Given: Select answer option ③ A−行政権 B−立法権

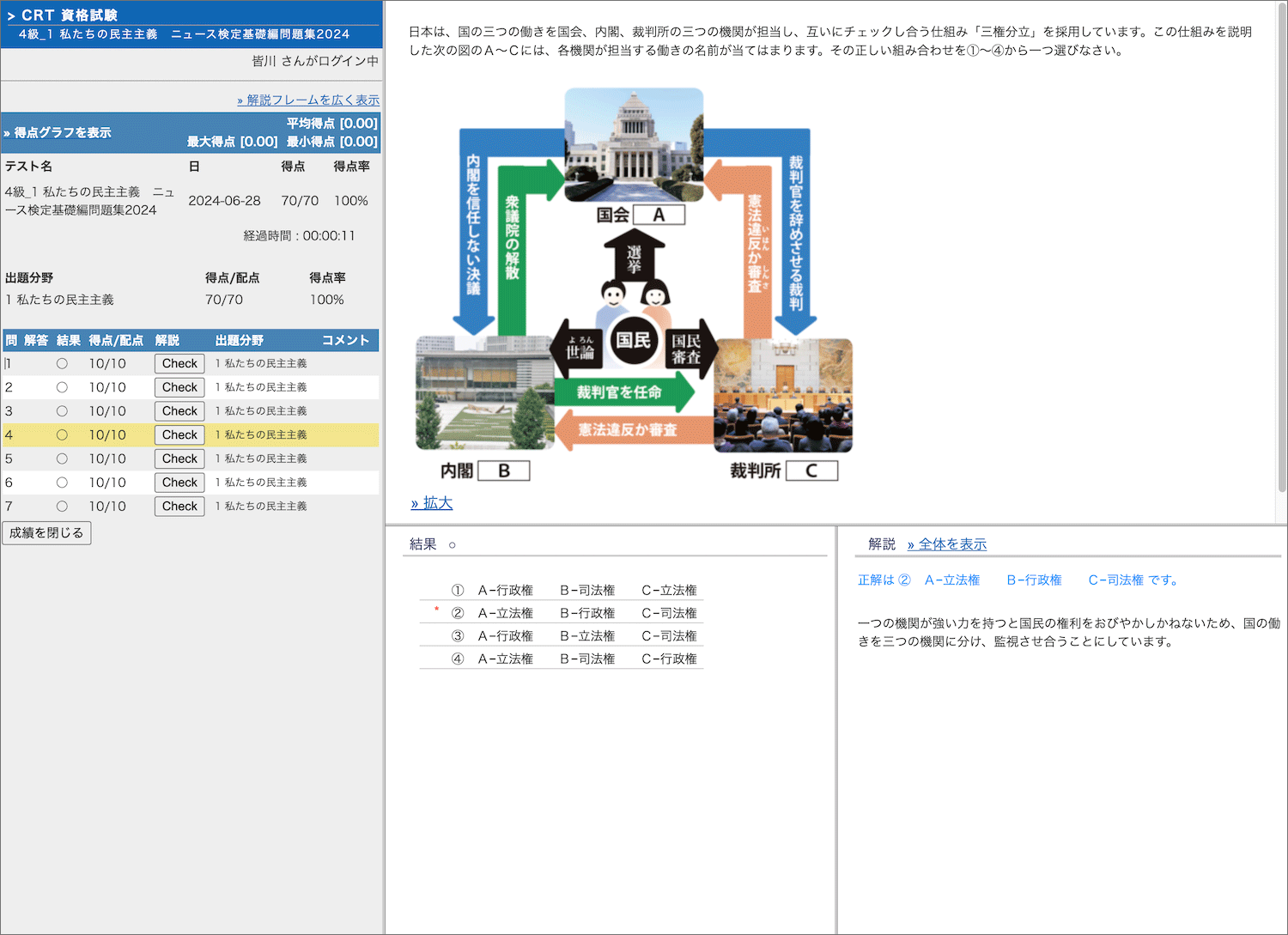Looking at the screenshot, I should [x=562, y=636].
